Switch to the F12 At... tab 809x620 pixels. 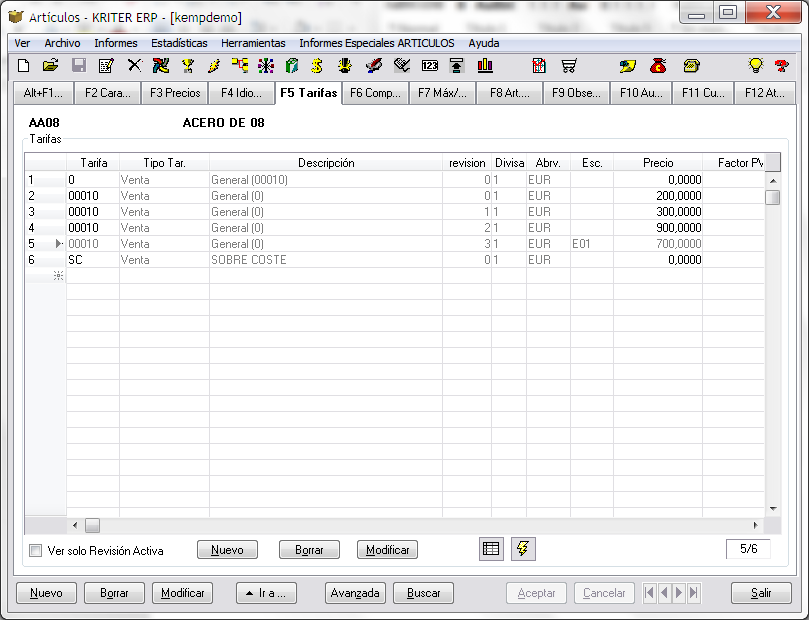tap(765, 93)
